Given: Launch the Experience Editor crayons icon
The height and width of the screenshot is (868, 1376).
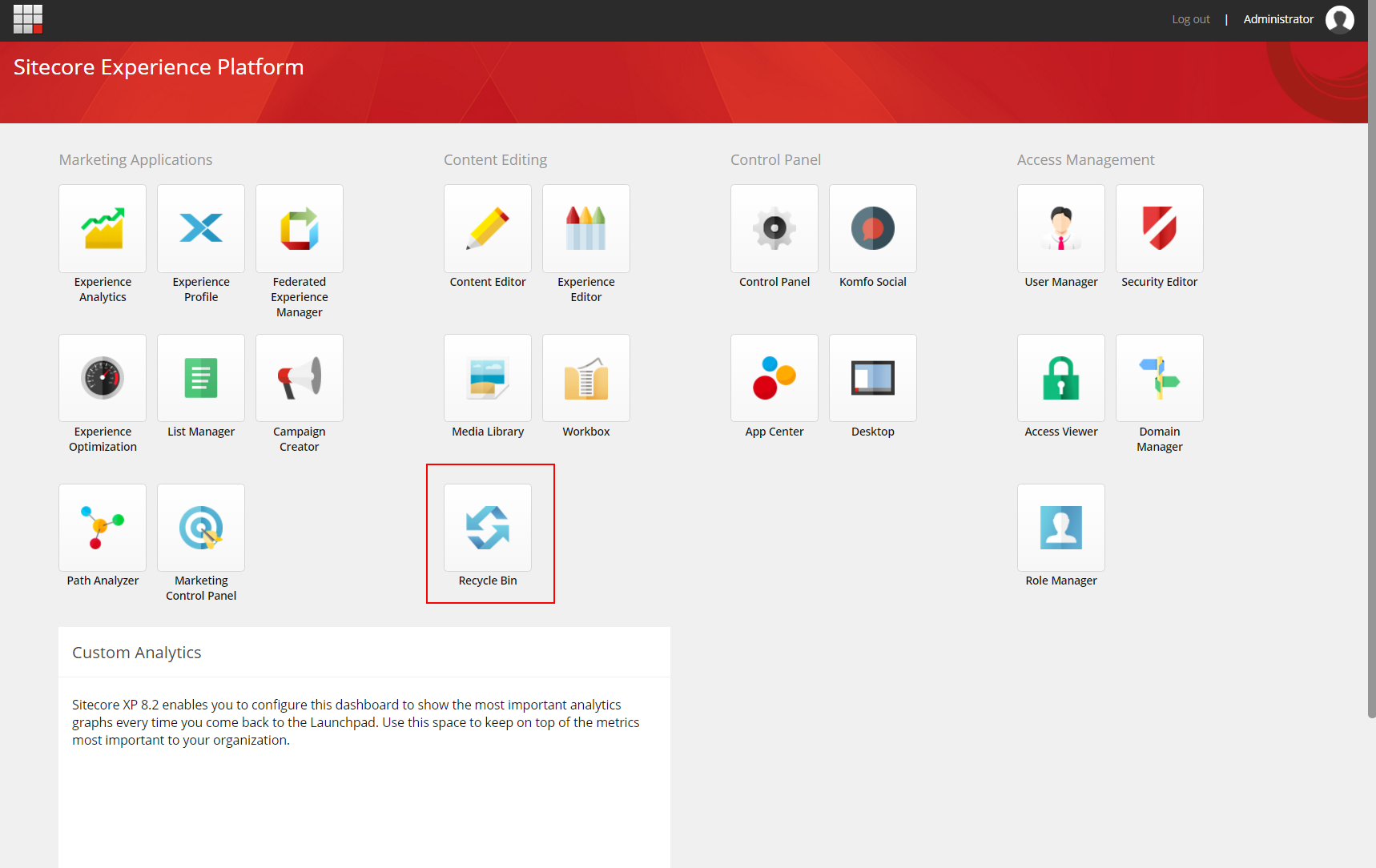Looking at the screenshot, I should tap(586, 229).
